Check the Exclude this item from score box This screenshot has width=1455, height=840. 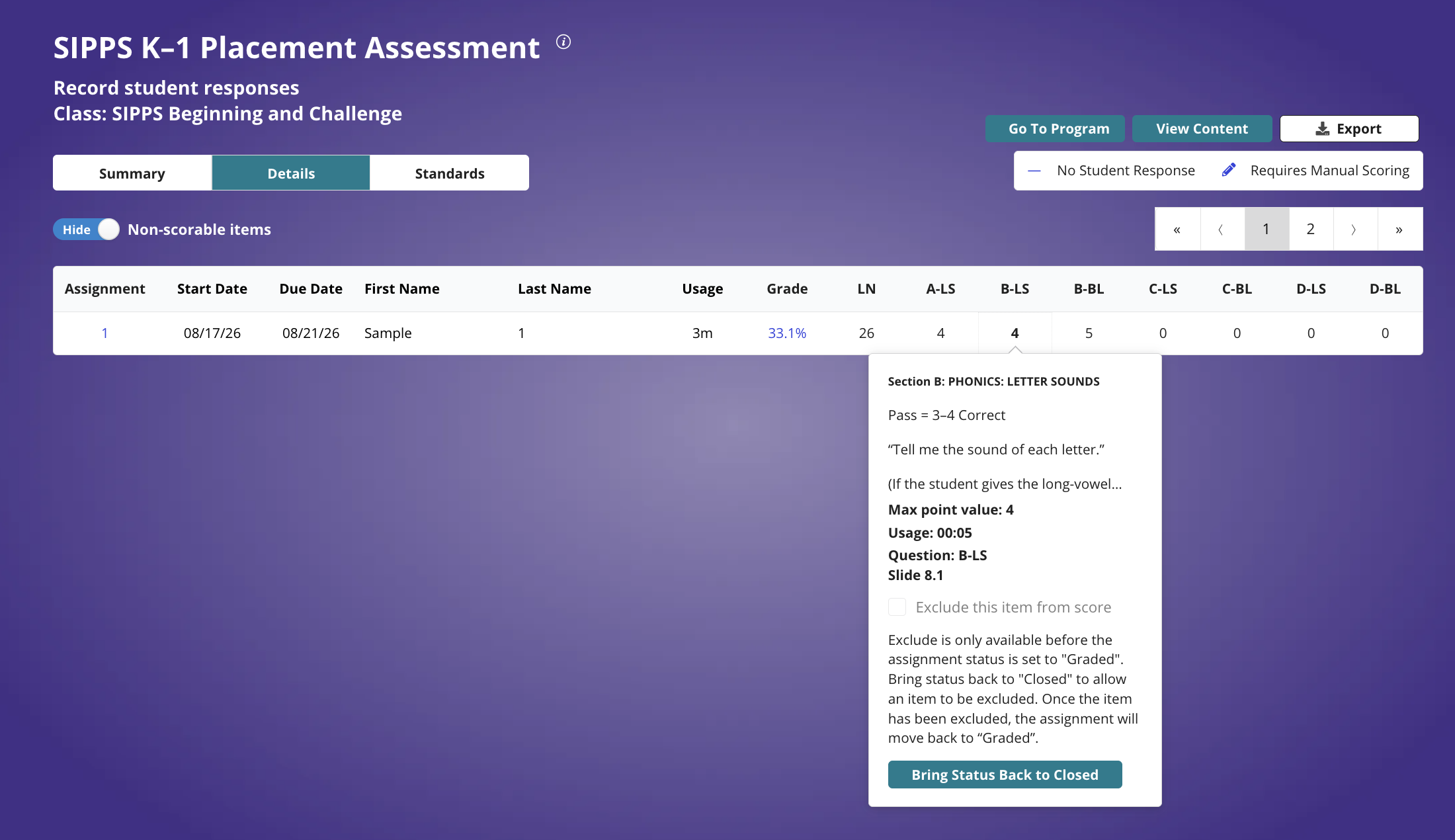[897, 607]
